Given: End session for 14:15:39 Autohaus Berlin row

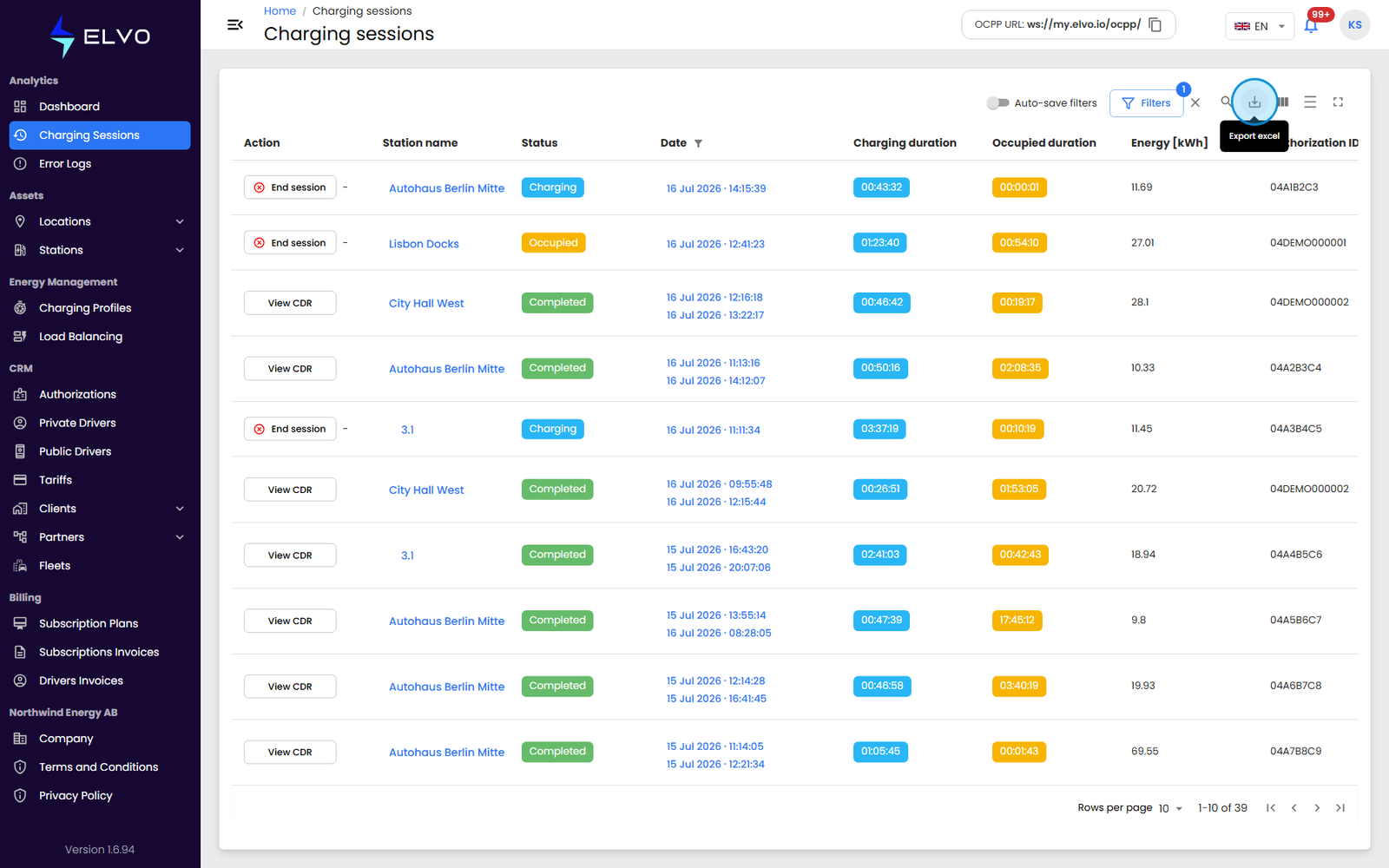Looking at the screenshot, I should (290, 187).
